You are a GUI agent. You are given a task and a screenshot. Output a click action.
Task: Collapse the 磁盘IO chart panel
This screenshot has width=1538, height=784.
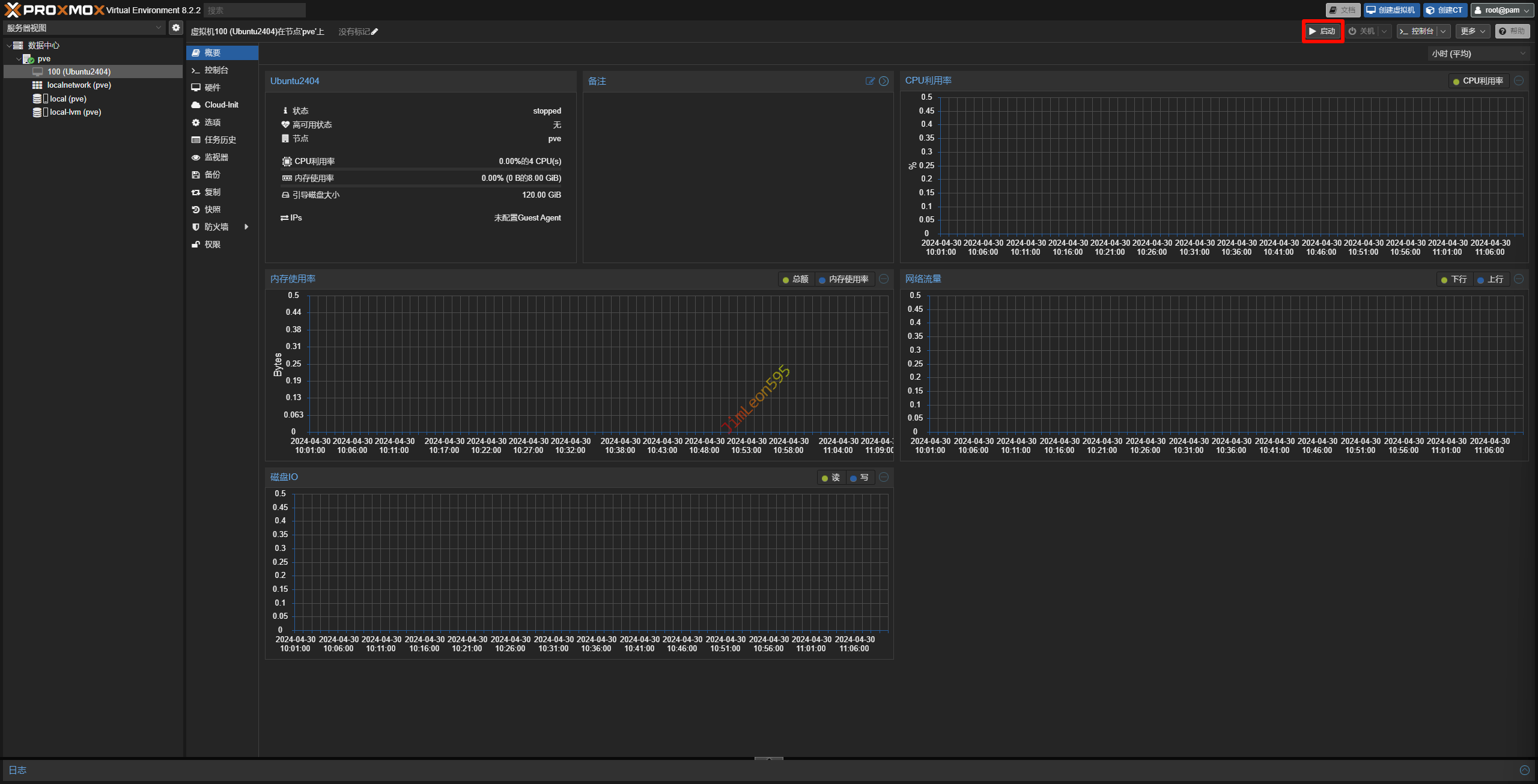click(x=883, y=477)
